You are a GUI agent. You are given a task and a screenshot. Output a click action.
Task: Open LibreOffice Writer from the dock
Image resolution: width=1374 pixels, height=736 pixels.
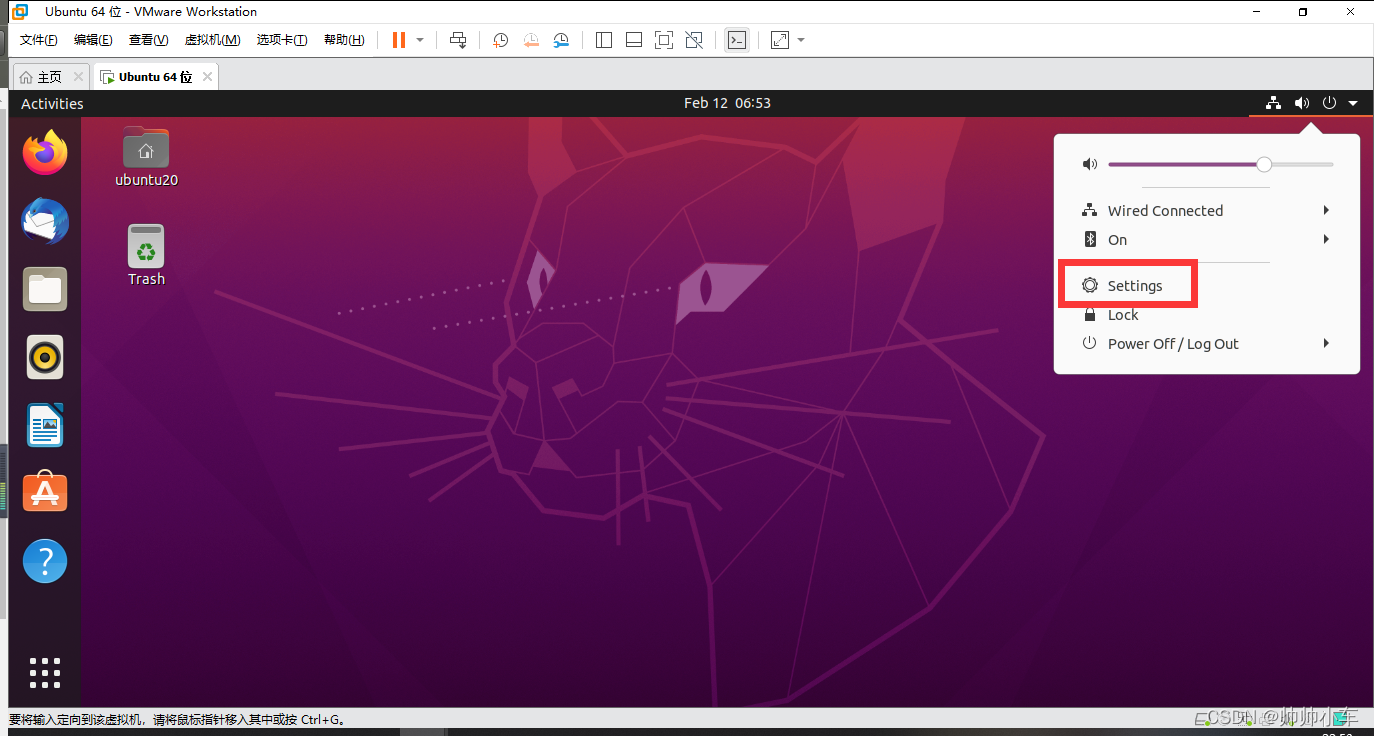click(x=45, y=425)
